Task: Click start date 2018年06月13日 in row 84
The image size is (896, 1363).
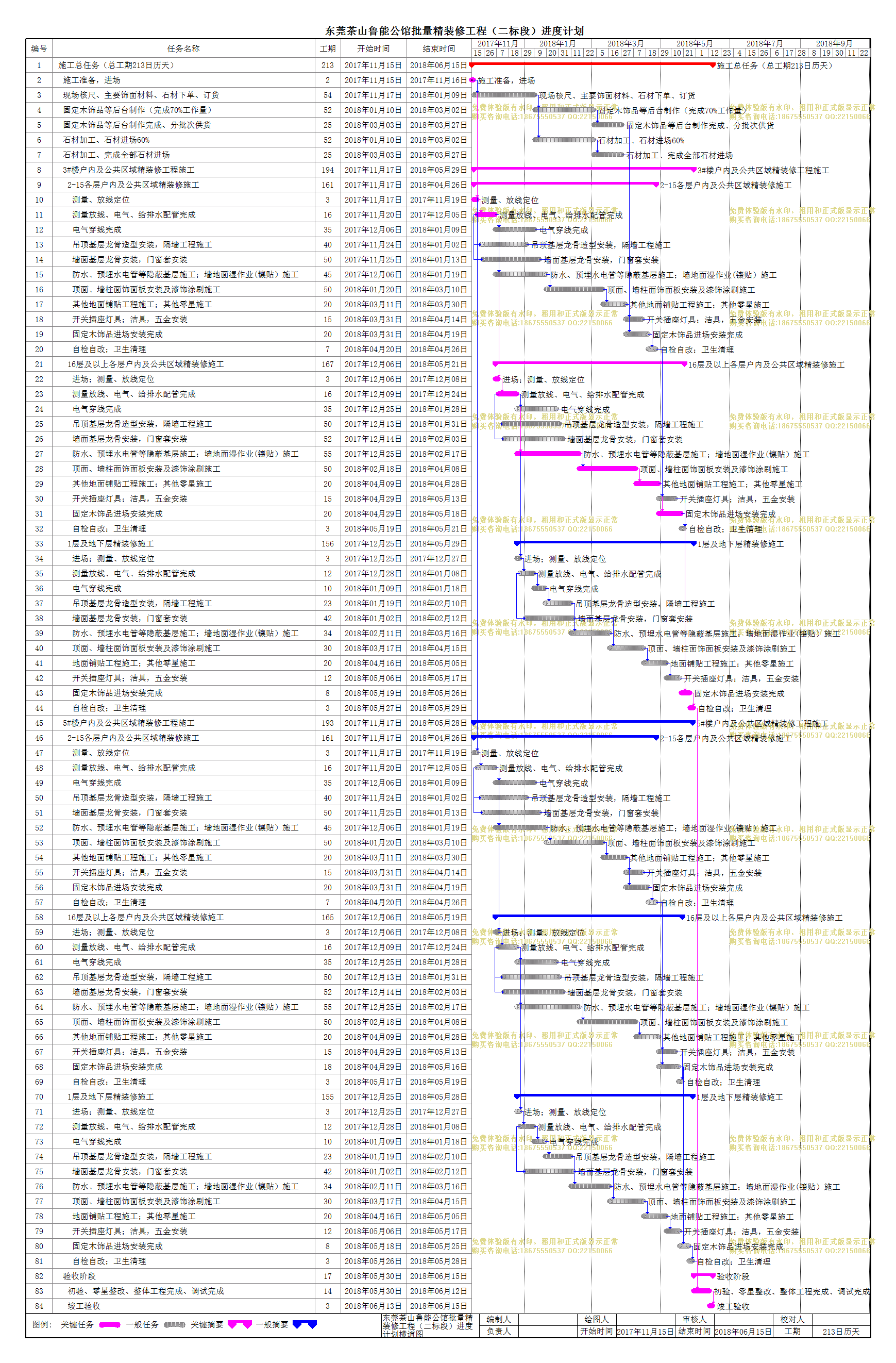Action: pos(373,1306)
